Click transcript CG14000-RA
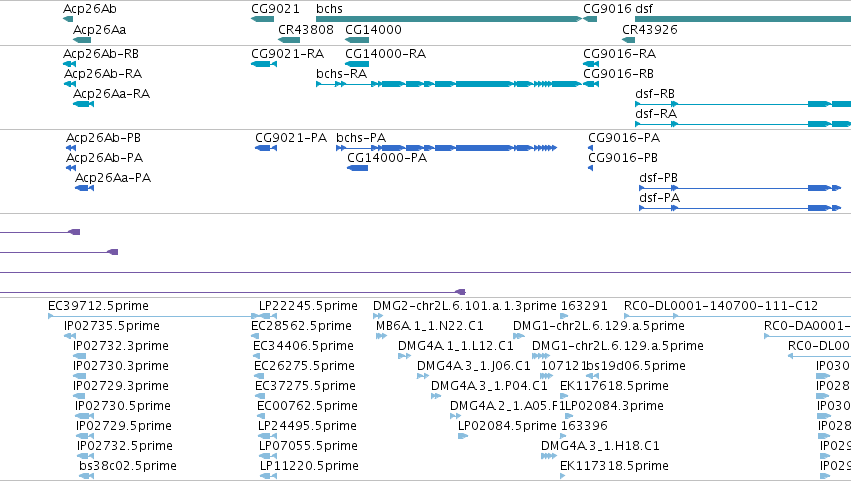Screen dimensions: 851x481 click(x=385, y=54)
